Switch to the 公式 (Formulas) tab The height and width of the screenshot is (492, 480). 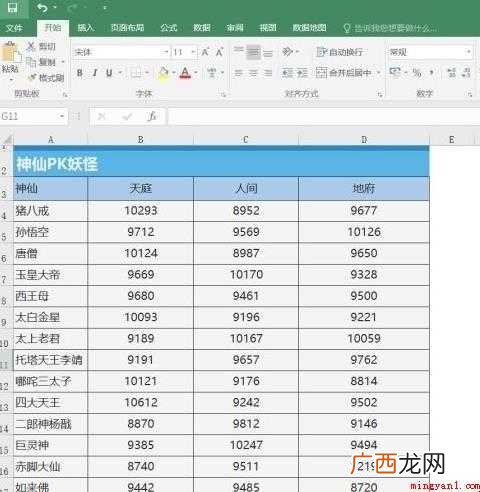pos(169,28)
